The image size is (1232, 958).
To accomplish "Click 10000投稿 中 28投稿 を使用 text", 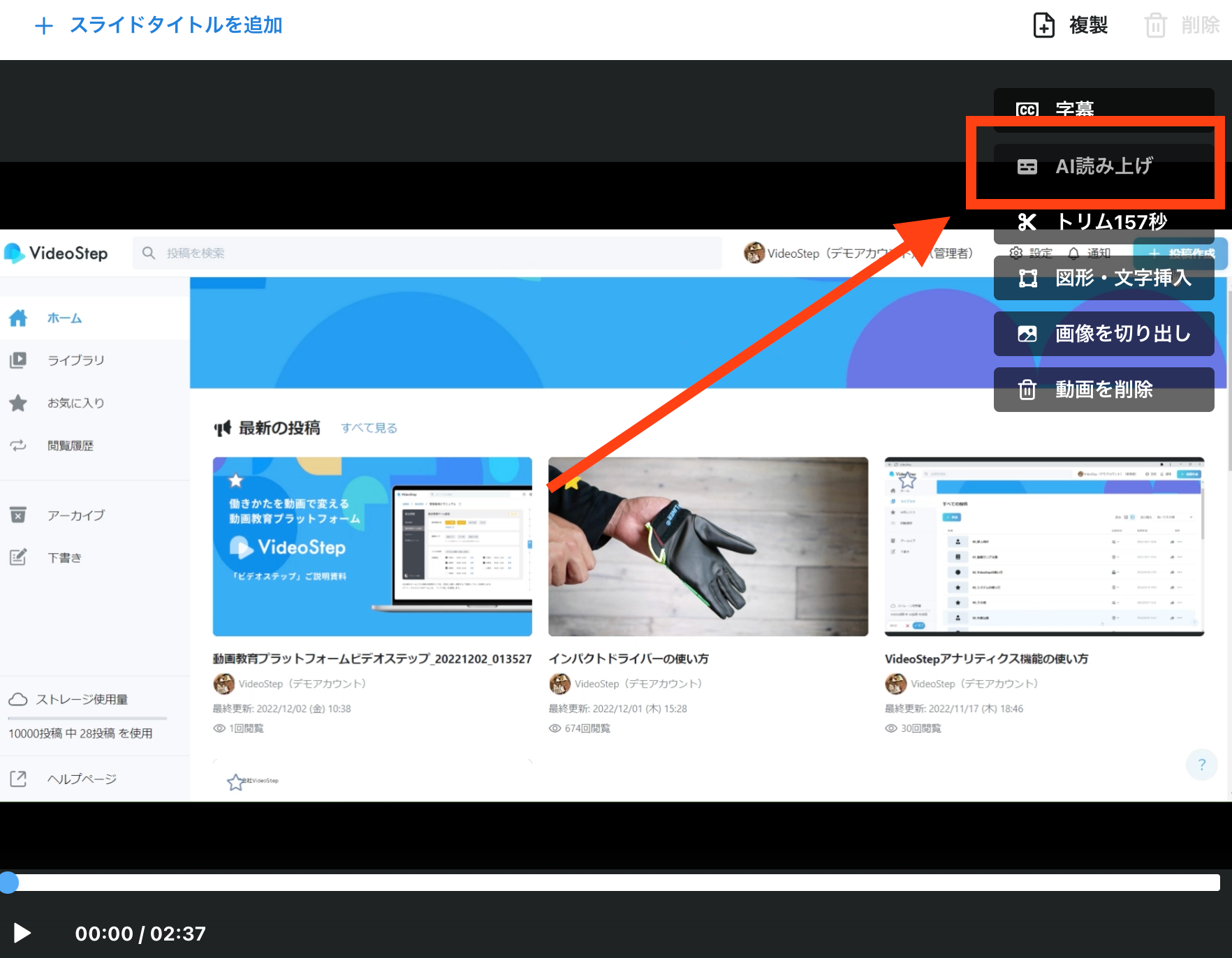I will coord(80,733).
